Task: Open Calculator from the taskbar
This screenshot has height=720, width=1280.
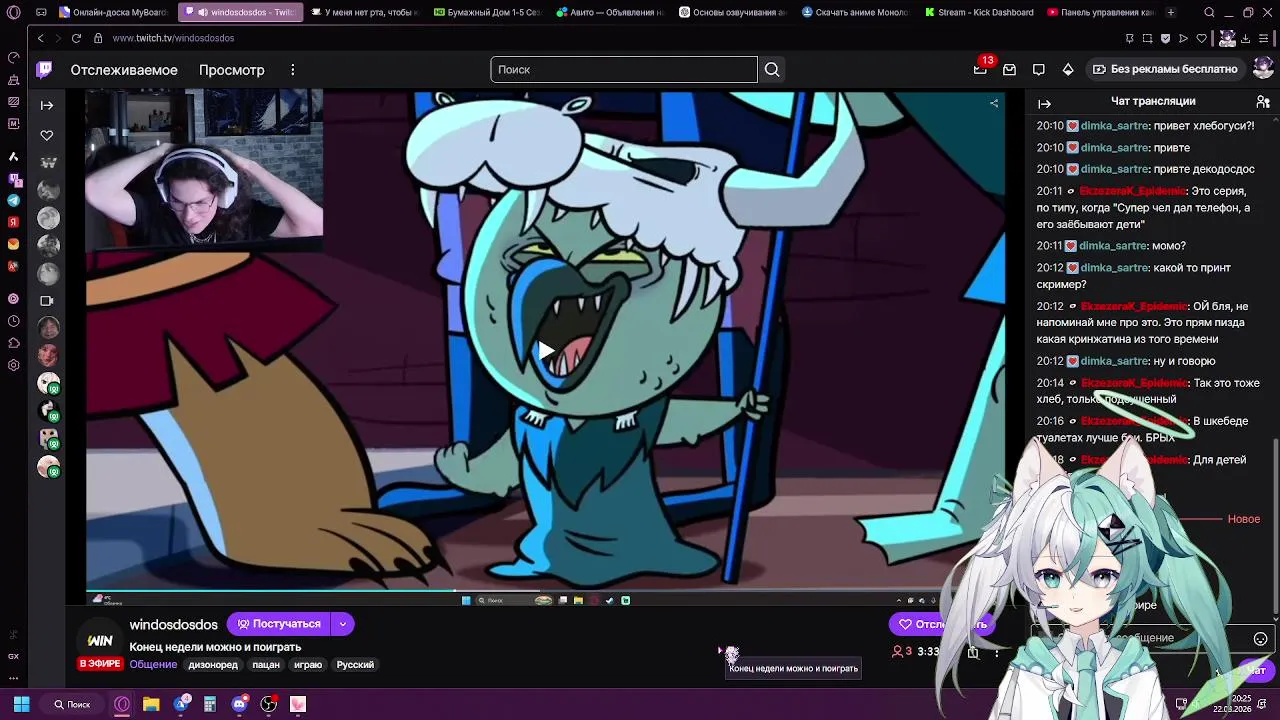Action: pos(210,704)
